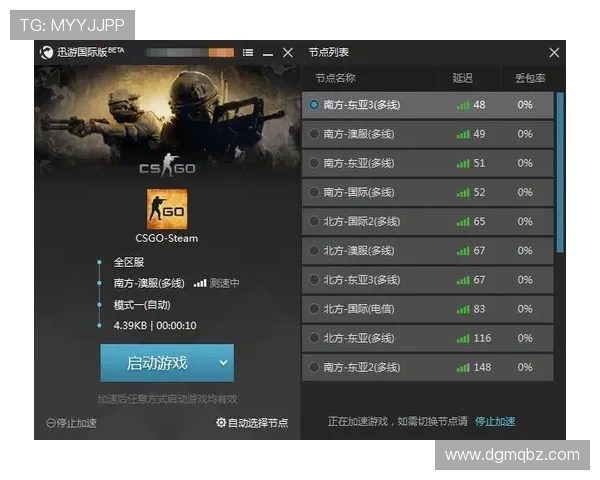Sort by 延迟 latency column header
600x480 pixels.
point(462,78)
